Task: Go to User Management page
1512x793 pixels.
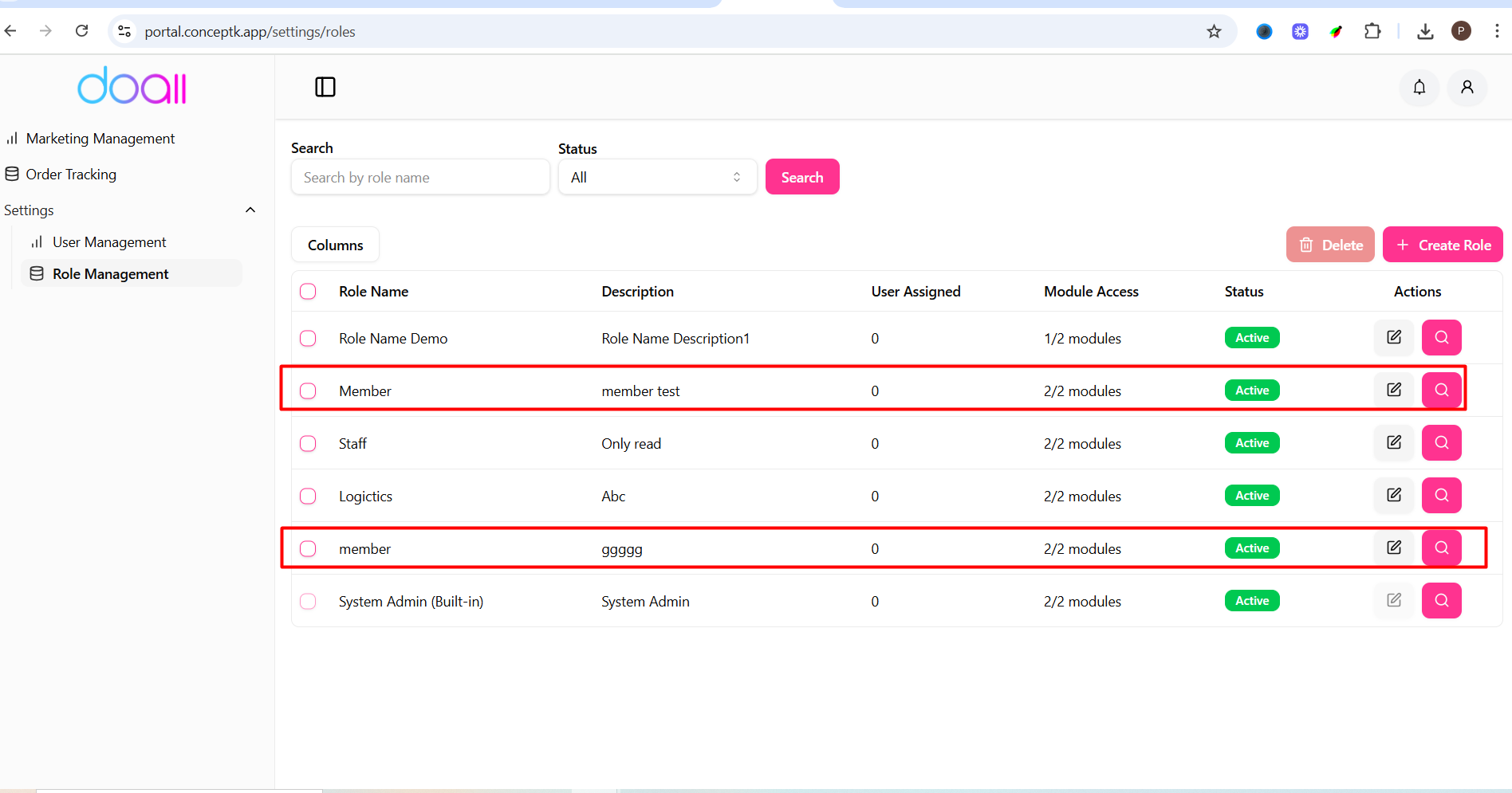Action: click(109, 242)
